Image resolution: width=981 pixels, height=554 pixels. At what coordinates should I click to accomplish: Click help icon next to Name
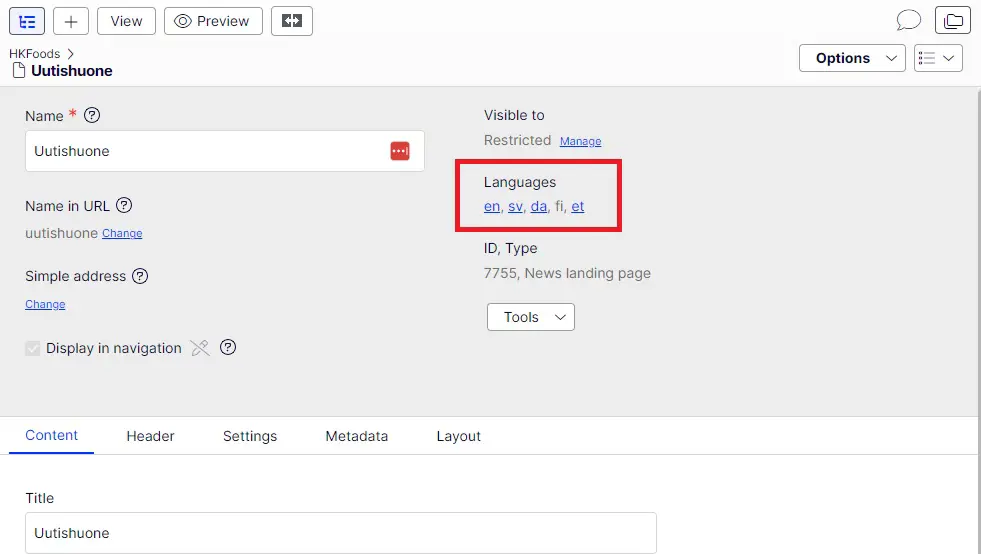pos(92,115)
